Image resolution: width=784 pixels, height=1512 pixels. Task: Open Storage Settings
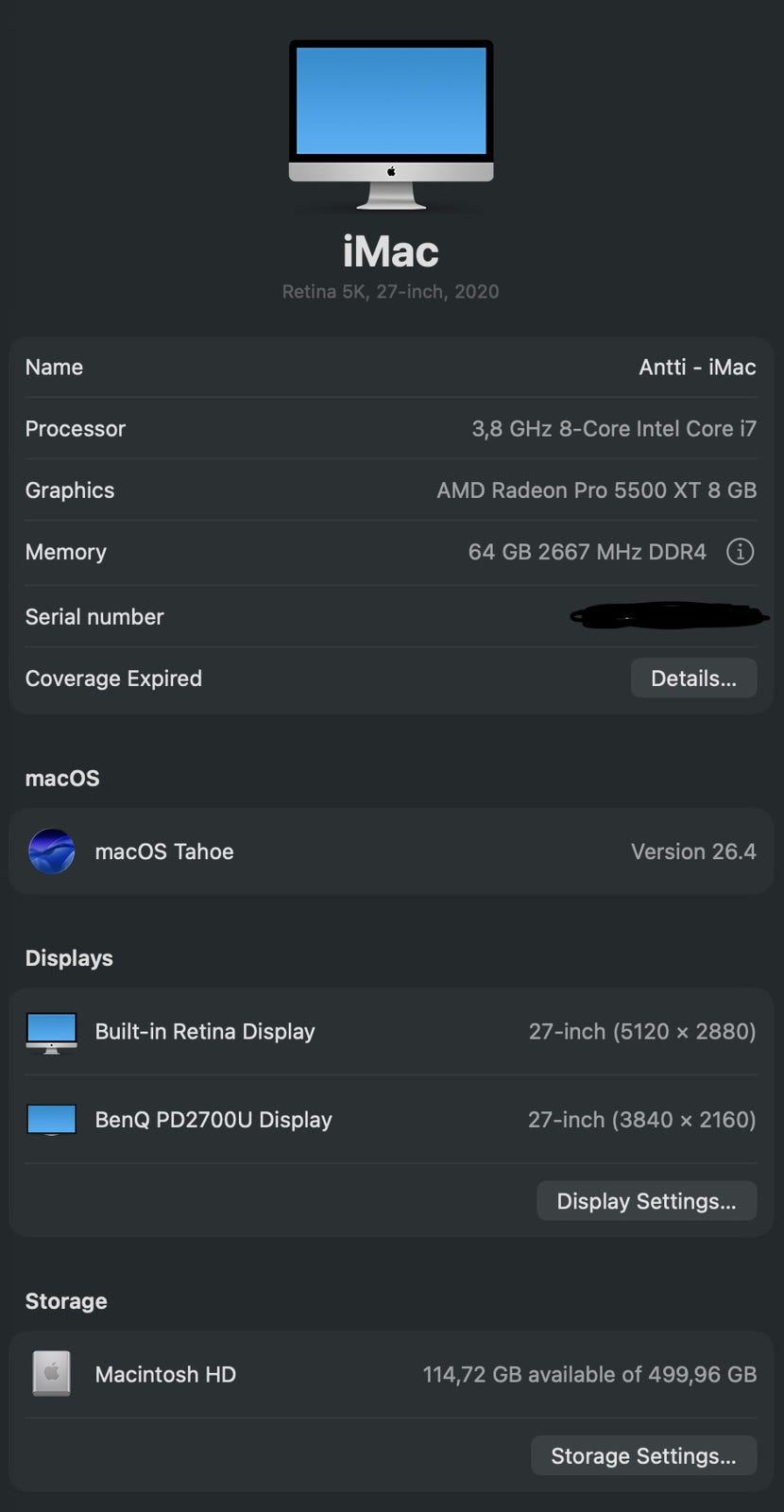point(643,1456)
